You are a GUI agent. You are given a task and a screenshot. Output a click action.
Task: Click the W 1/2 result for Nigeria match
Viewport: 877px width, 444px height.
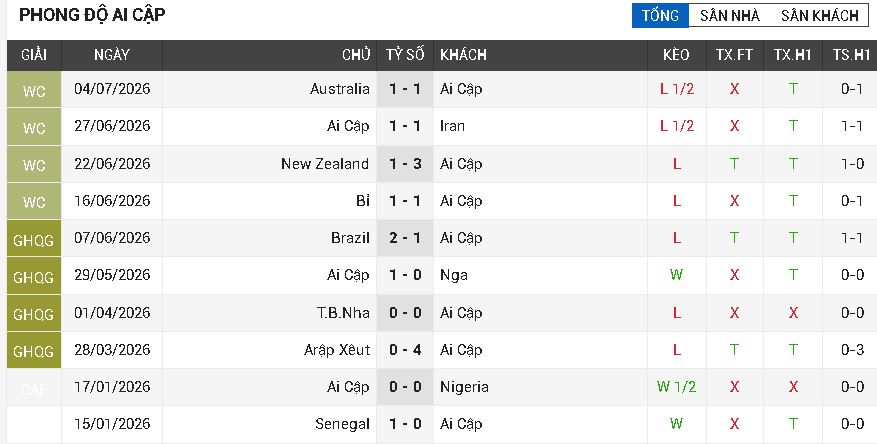676,387
